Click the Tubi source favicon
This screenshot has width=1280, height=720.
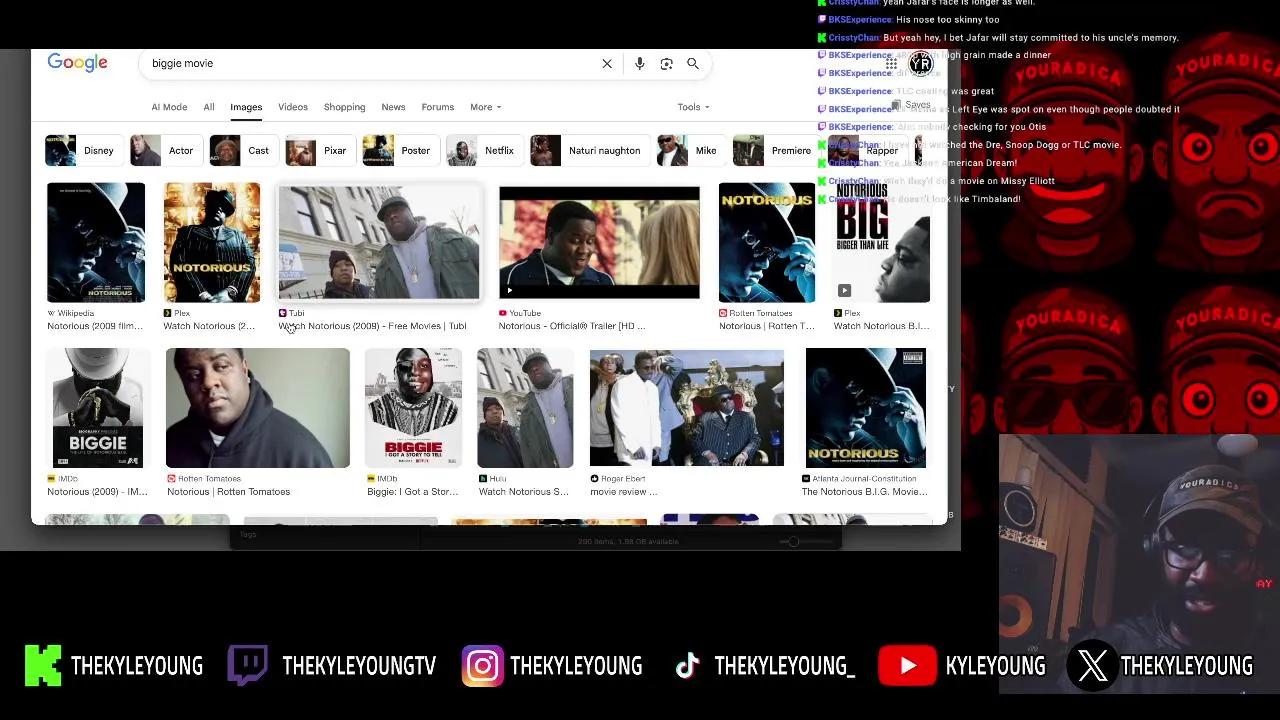click(283, 314)
